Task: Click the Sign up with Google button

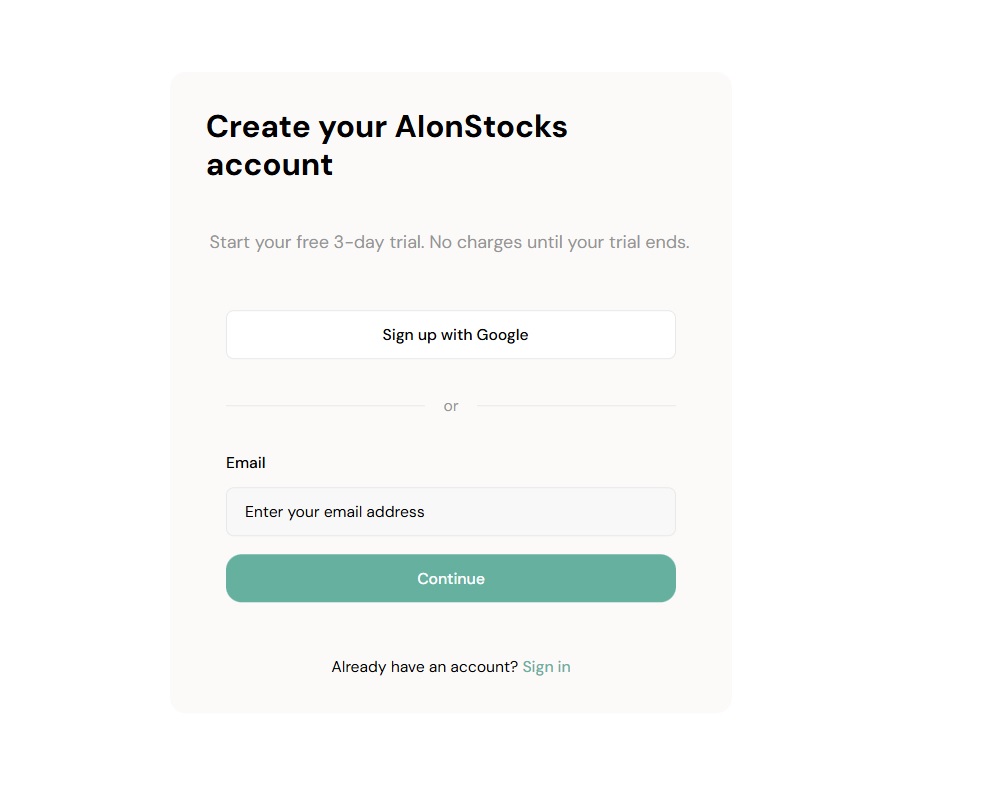Action: pyautogui.click(x=451, y=334)
